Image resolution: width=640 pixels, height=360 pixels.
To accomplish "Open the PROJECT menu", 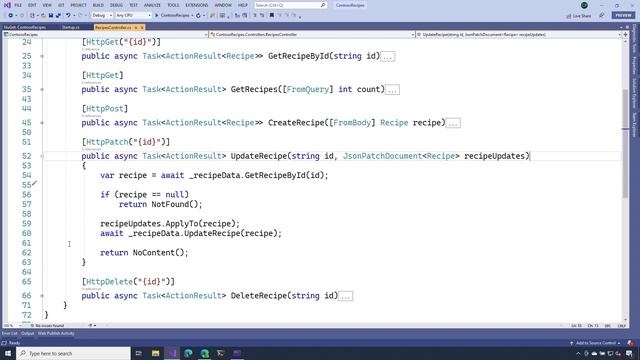I will [78, 5].
